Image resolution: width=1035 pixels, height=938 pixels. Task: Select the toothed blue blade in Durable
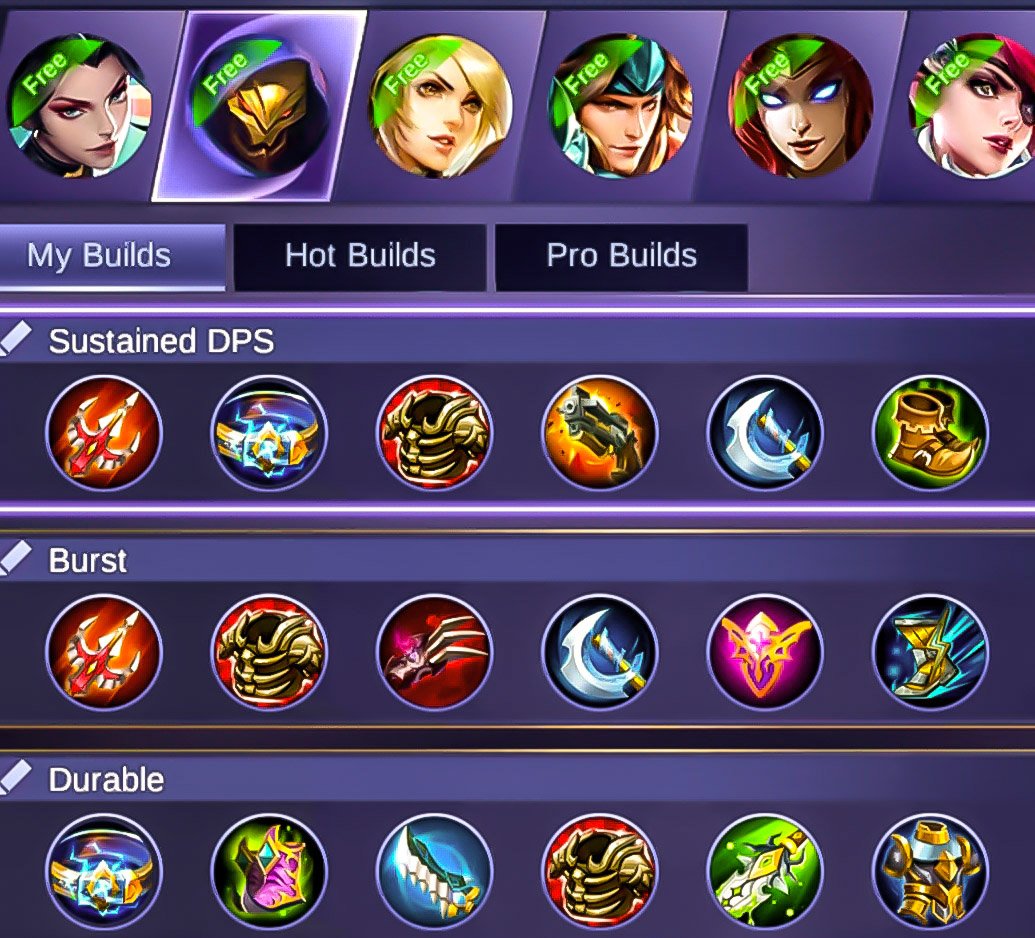point(434,871)
